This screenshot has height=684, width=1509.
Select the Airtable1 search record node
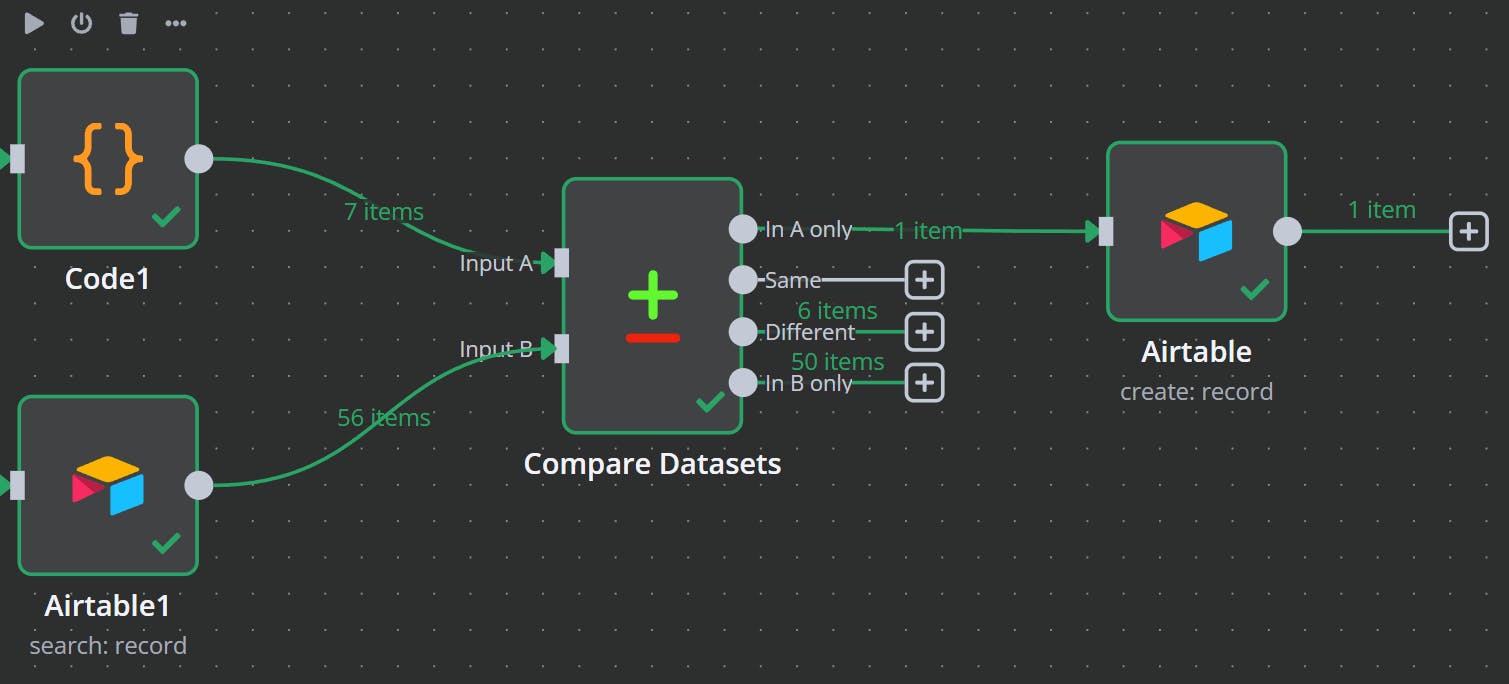[108, 485]
